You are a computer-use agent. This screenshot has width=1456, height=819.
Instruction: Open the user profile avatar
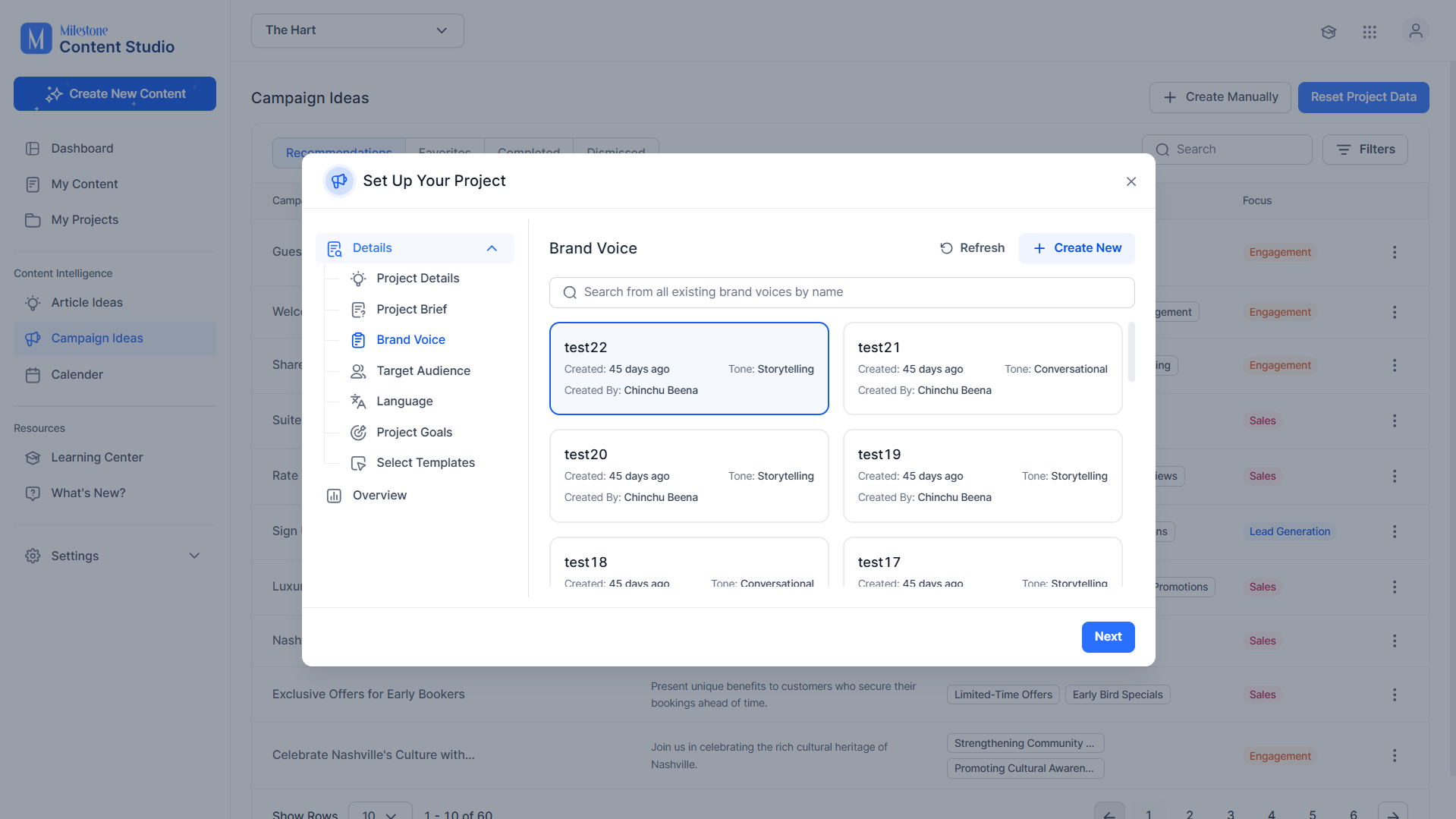pos(1416,31)
